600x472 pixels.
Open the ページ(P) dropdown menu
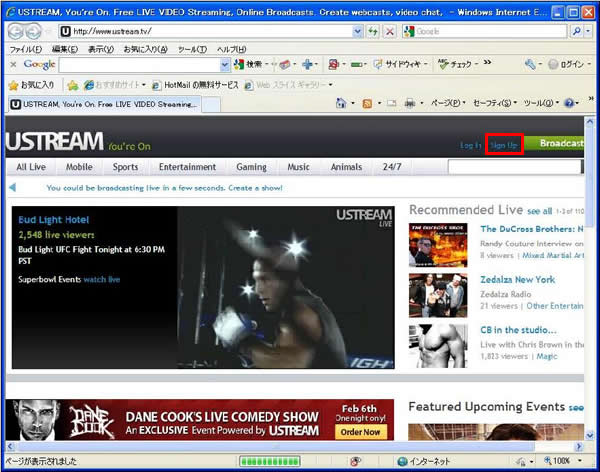pos(448,103)
